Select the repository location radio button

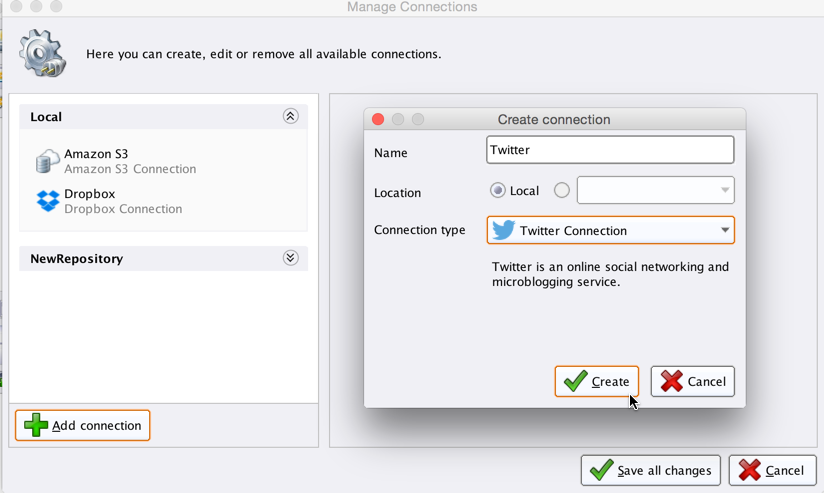pos(561,190)
